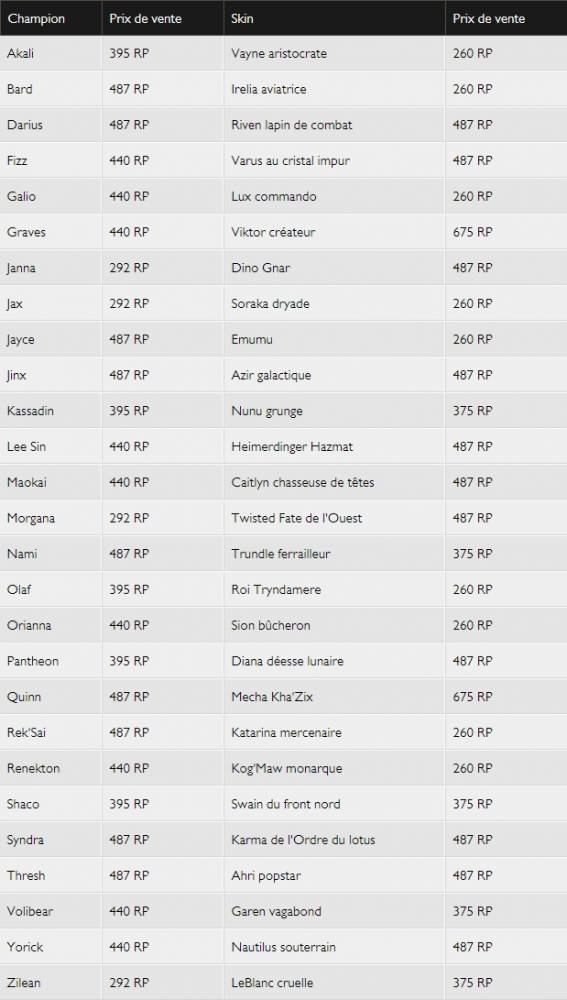The image size is (567, 1000).
Task: Select the Ahri popstar skin
Action: 266,876
